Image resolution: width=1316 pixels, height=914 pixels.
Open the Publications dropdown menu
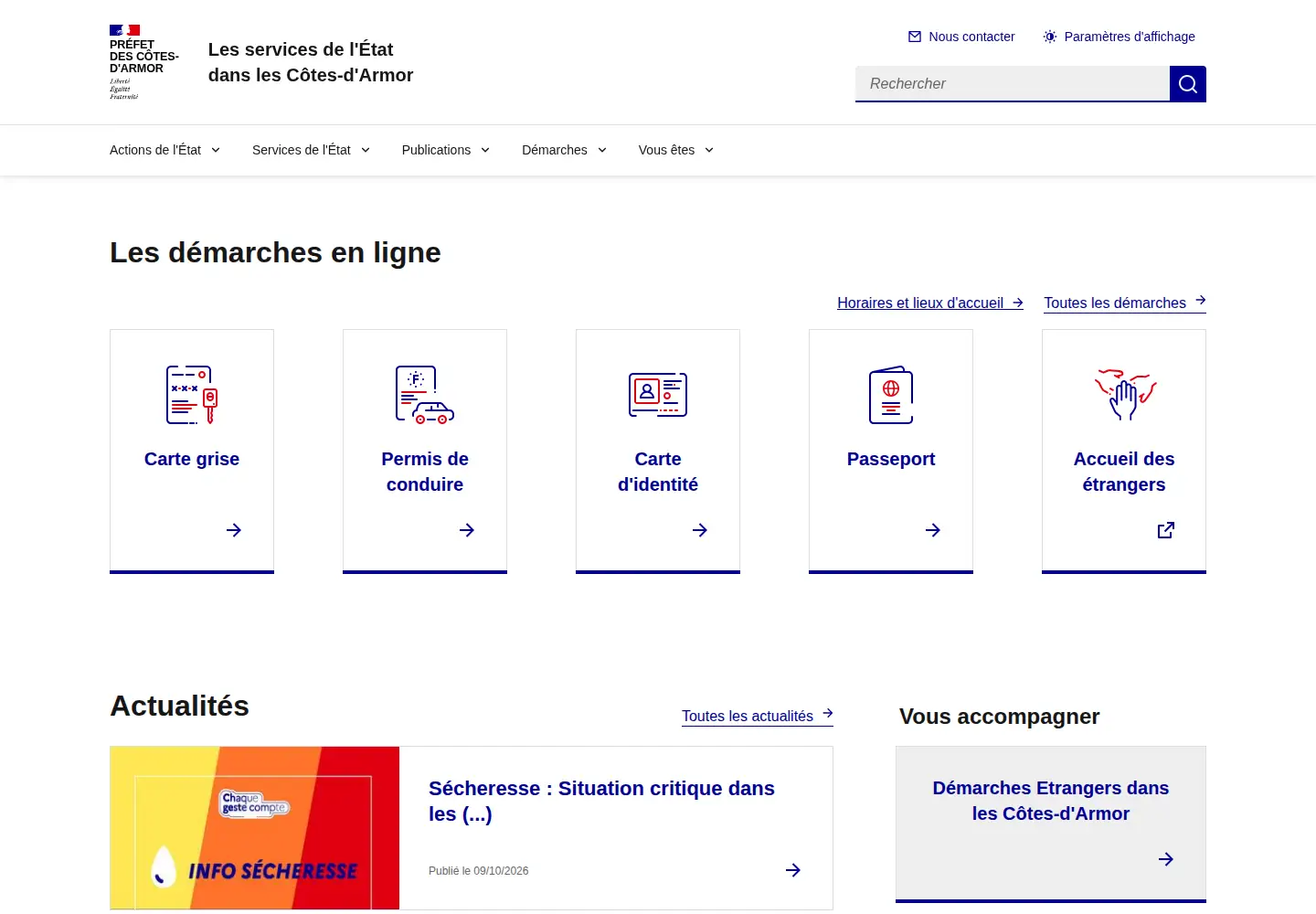click(446, 150)
